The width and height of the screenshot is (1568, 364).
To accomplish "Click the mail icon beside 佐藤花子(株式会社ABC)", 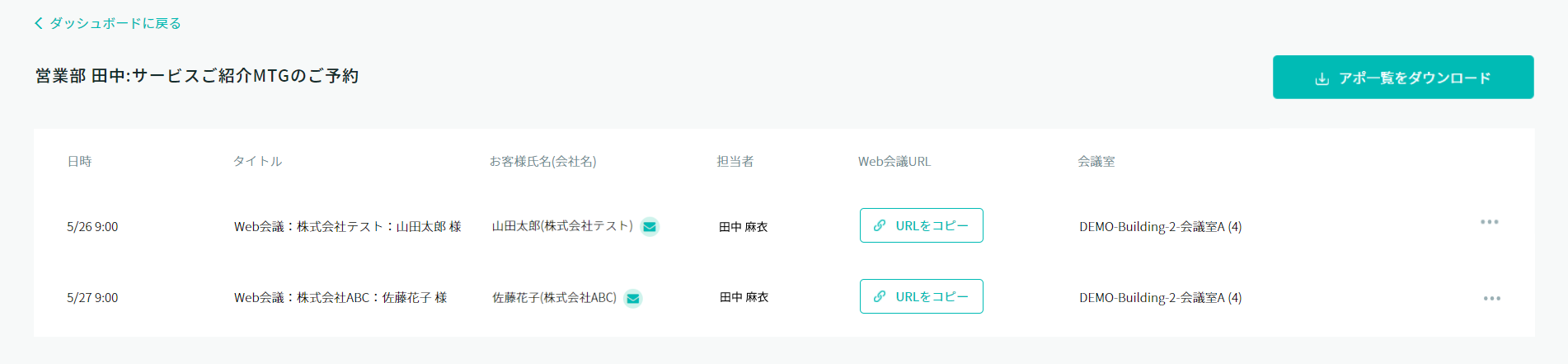I will (x=633, y=298).
